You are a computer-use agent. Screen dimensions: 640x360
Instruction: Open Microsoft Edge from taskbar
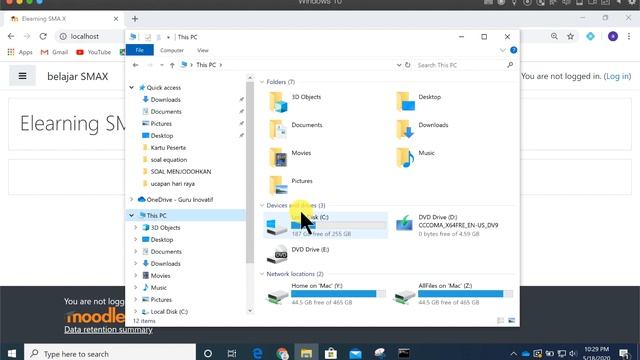tap(257, 353)
